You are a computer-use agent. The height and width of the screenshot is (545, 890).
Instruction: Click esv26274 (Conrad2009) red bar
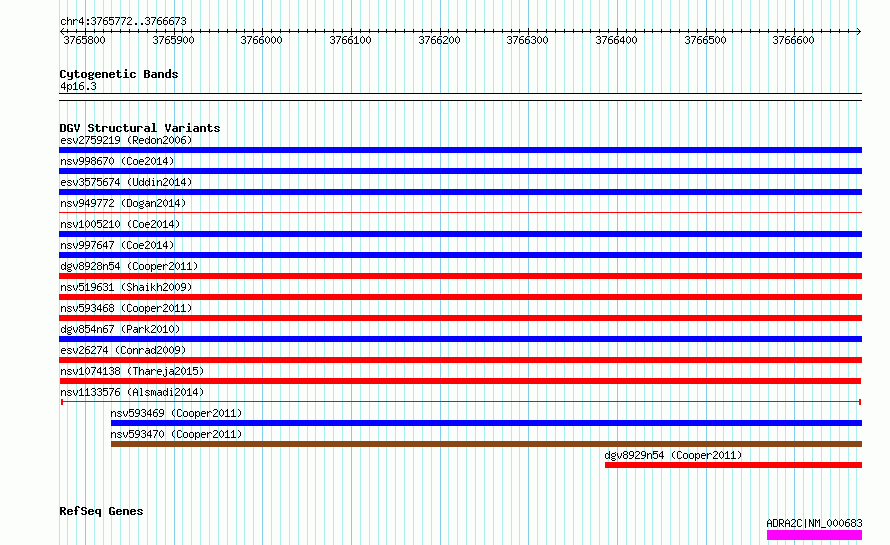(460, 360)
